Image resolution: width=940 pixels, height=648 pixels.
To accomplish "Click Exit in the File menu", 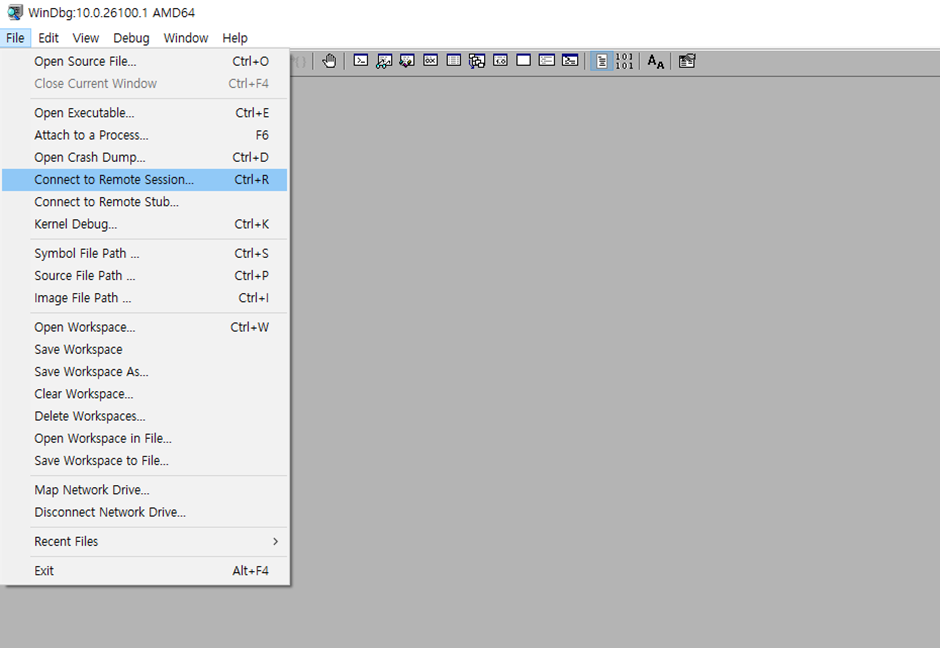I will tap(144, 570).
